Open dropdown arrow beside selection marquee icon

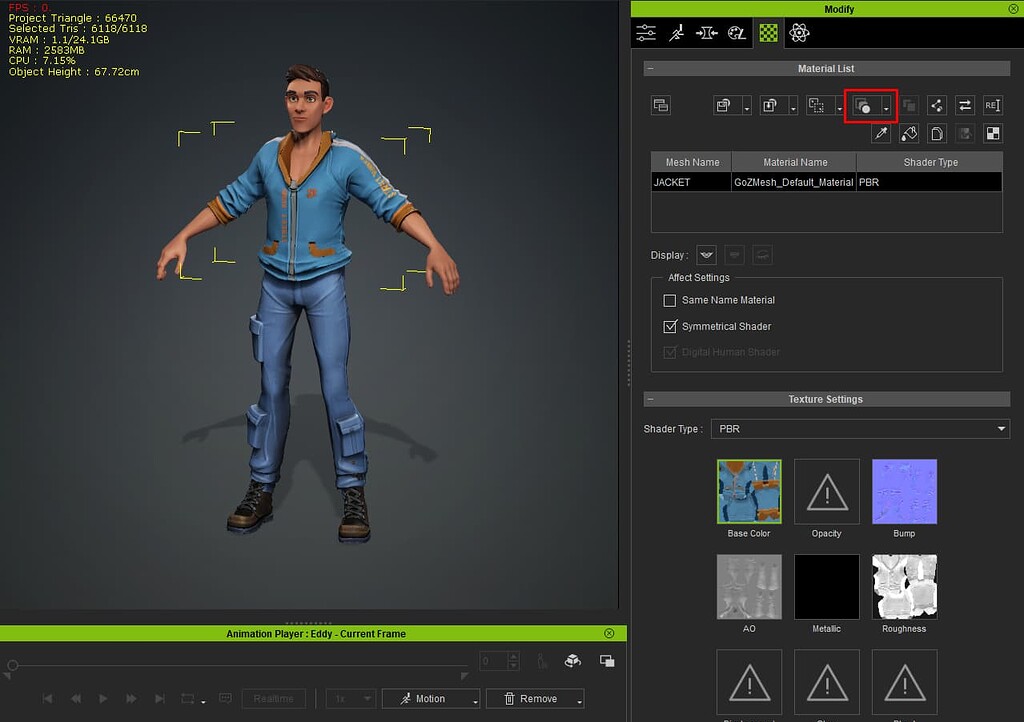[x=839, y=106]
